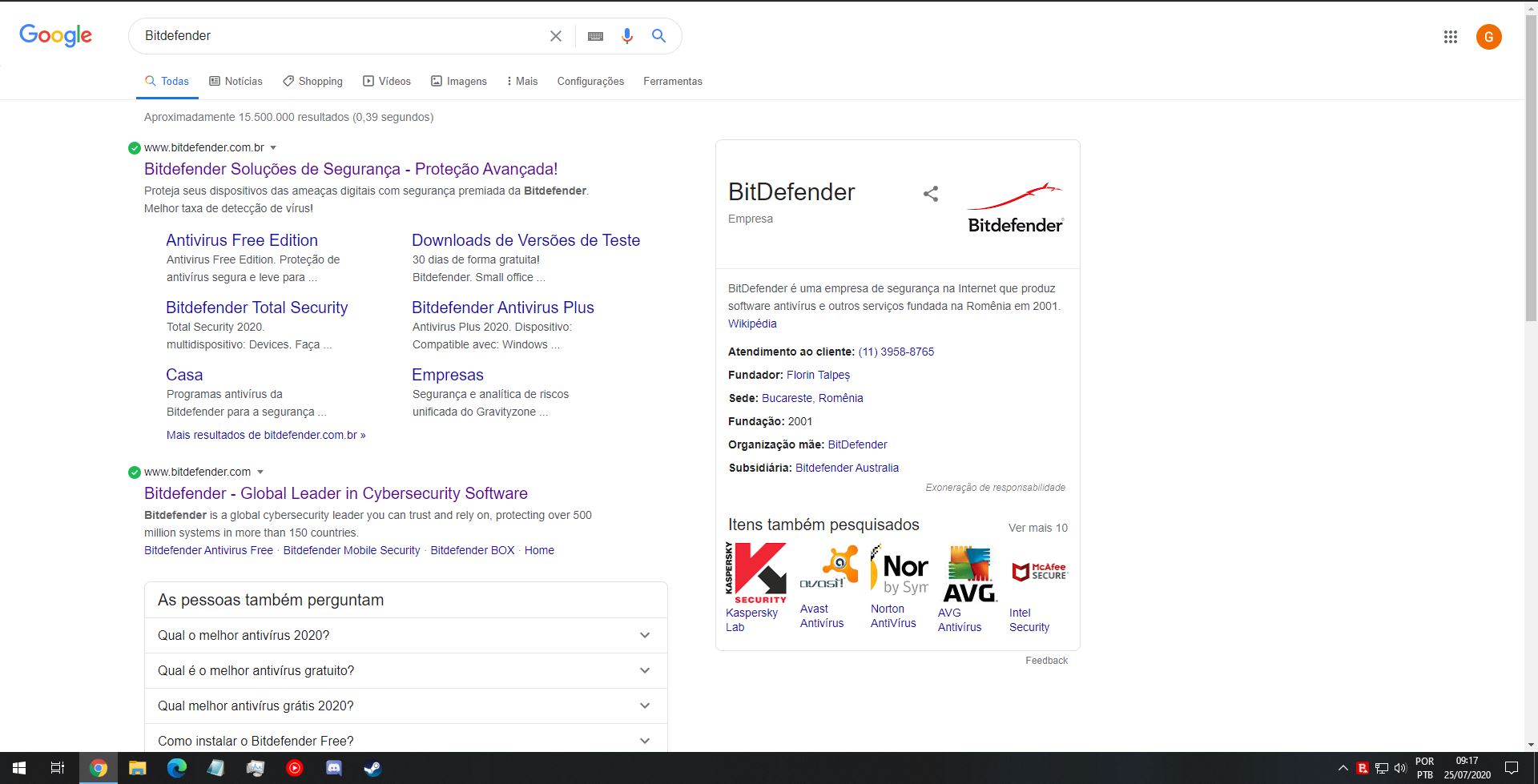The width and height of the screenshot is (1538, 784).
Task: Open the Google apps grid
Action: coord(1451,37)
